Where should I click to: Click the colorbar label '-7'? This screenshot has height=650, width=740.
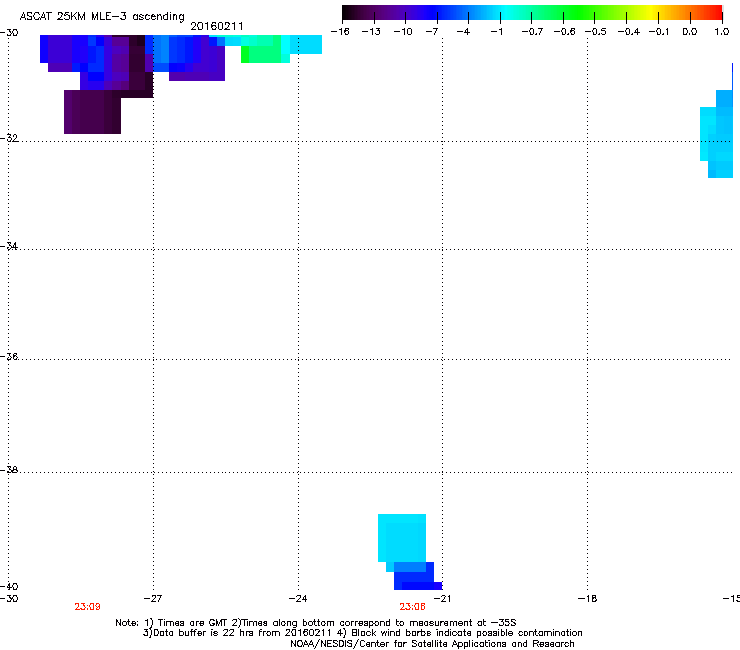pyautogui.click(x=432, y=32)
